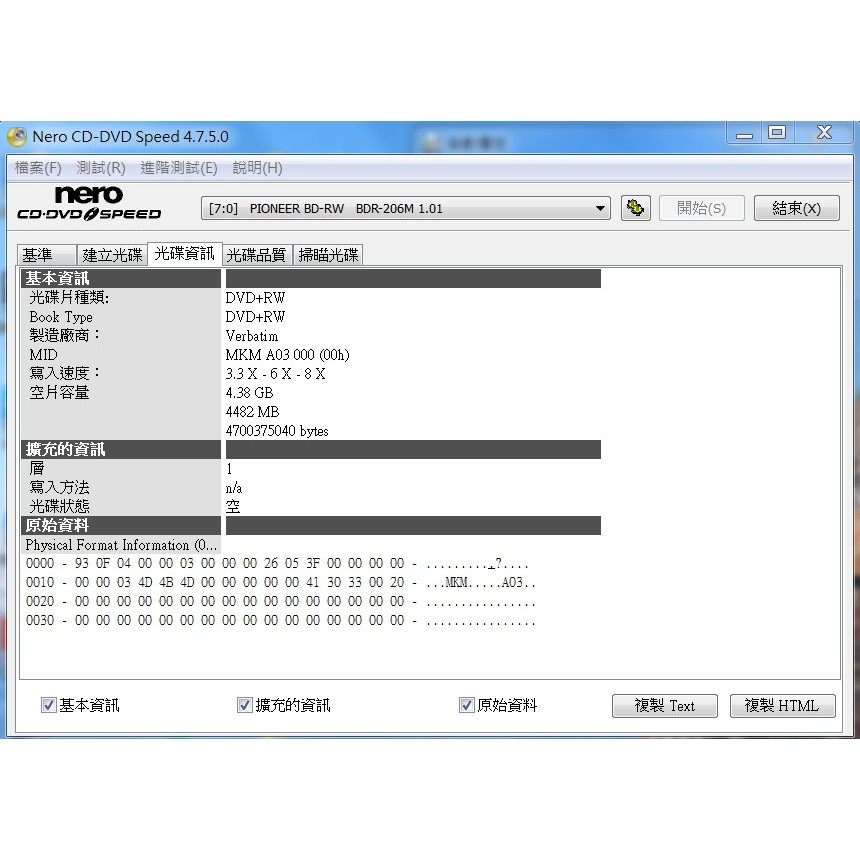
Task: Open the 測試(R) menu
Action: [101, 168]
